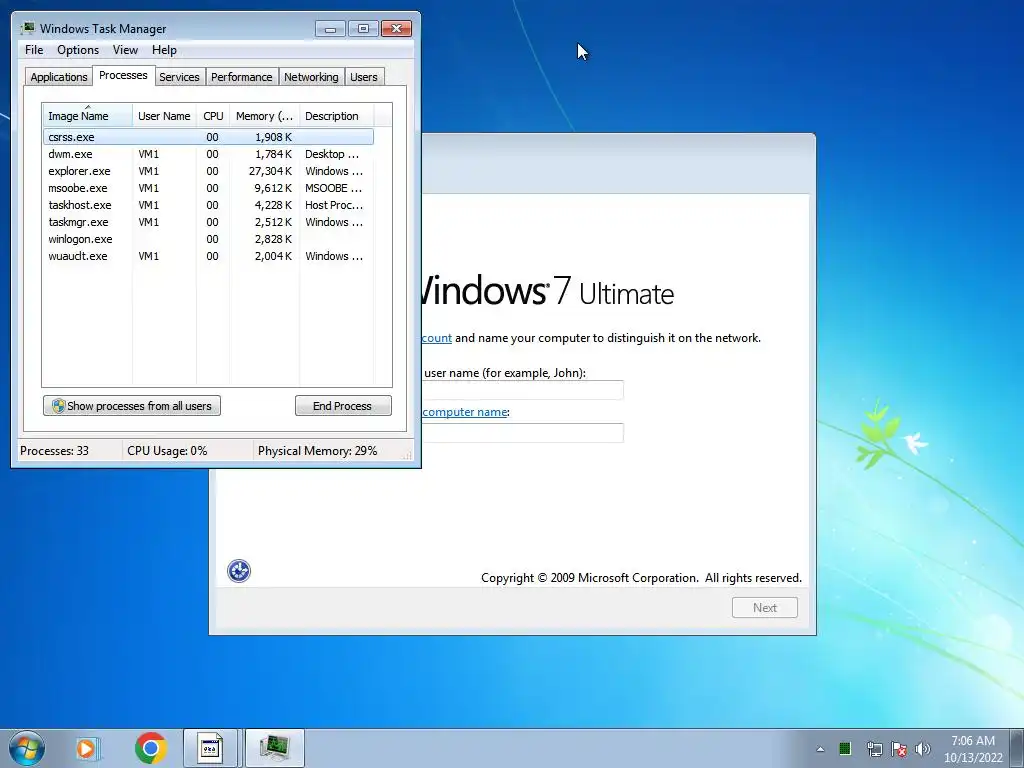Select the Task Manager taskbar icon
The height and width of the screenshot is (768, 1024).
click(x=275, y=748)
